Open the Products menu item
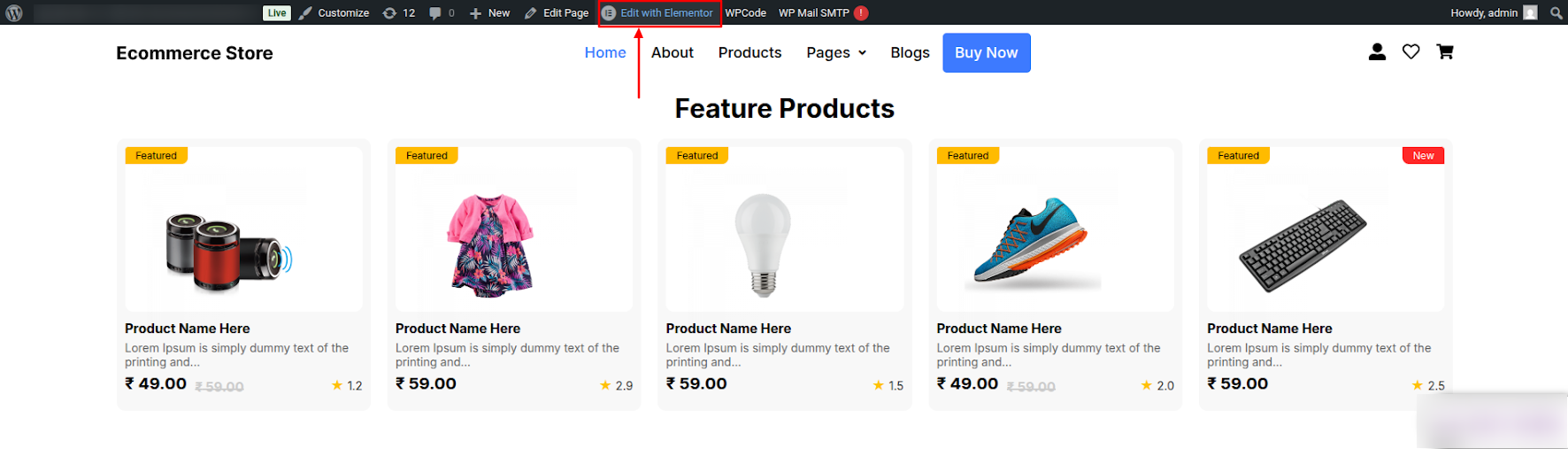Screen dimensions: 1568x449 749,53
